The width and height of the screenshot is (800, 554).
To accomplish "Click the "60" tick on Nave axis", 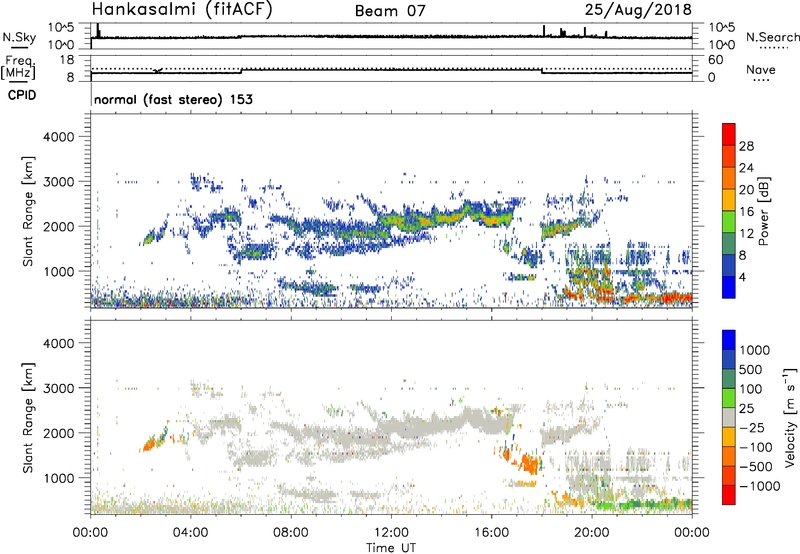I will click(715, 60).
